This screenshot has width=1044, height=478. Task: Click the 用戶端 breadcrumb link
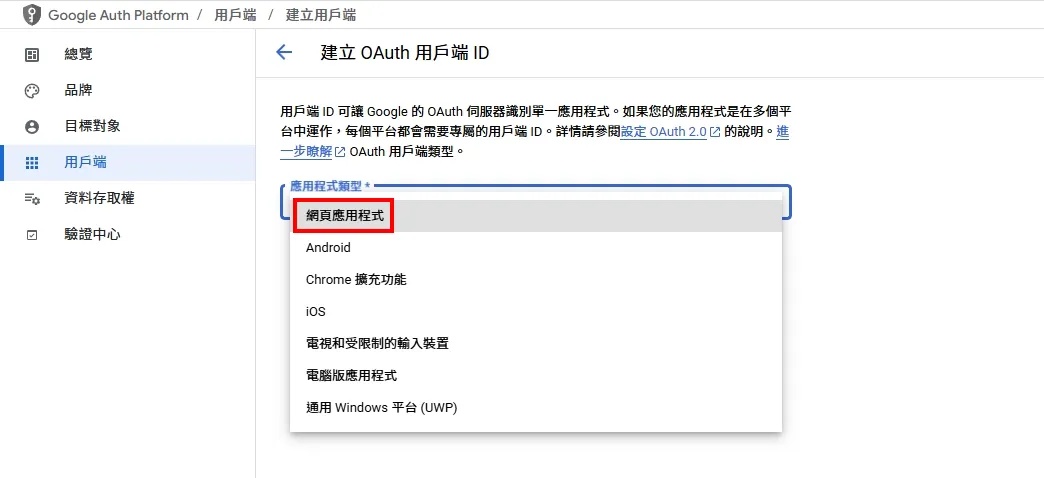click(235, 15)
